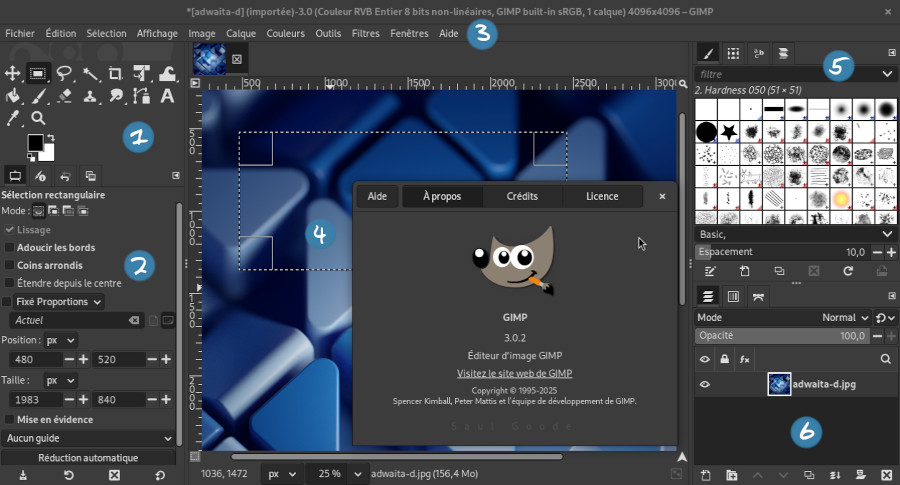Switch to the Crédits tab in About dialog
The image size is (900, 485).
tap(522, 196)
